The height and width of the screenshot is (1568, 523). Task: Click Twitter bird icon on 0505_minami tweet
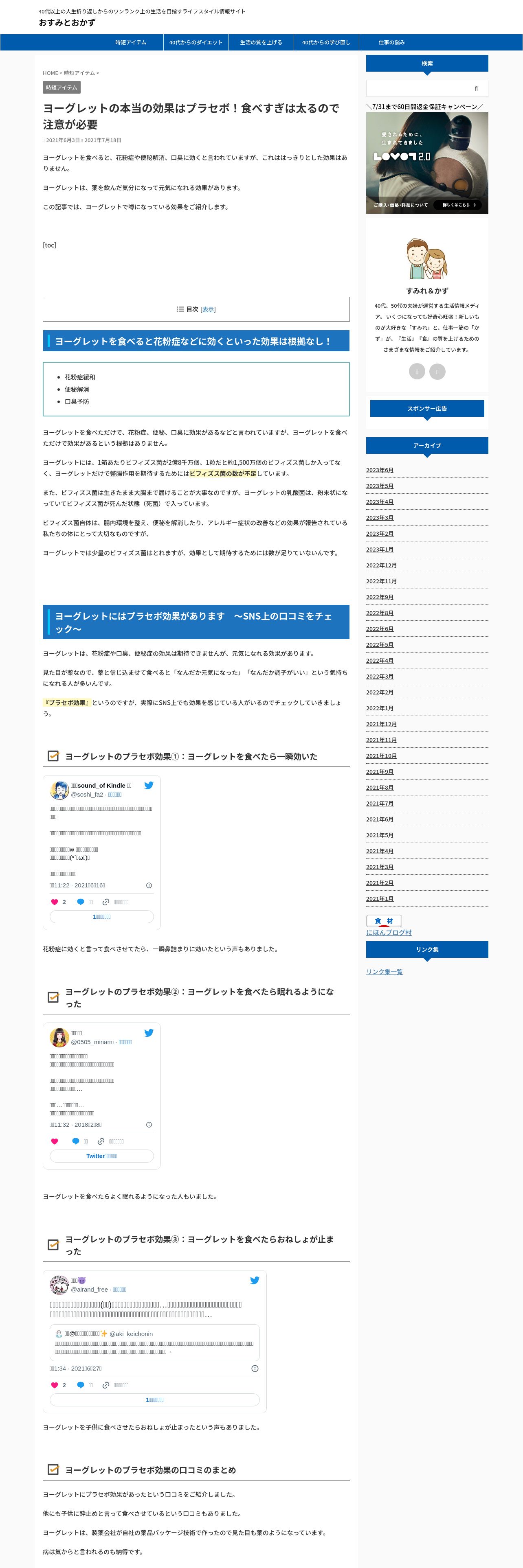coord(149,1033)
